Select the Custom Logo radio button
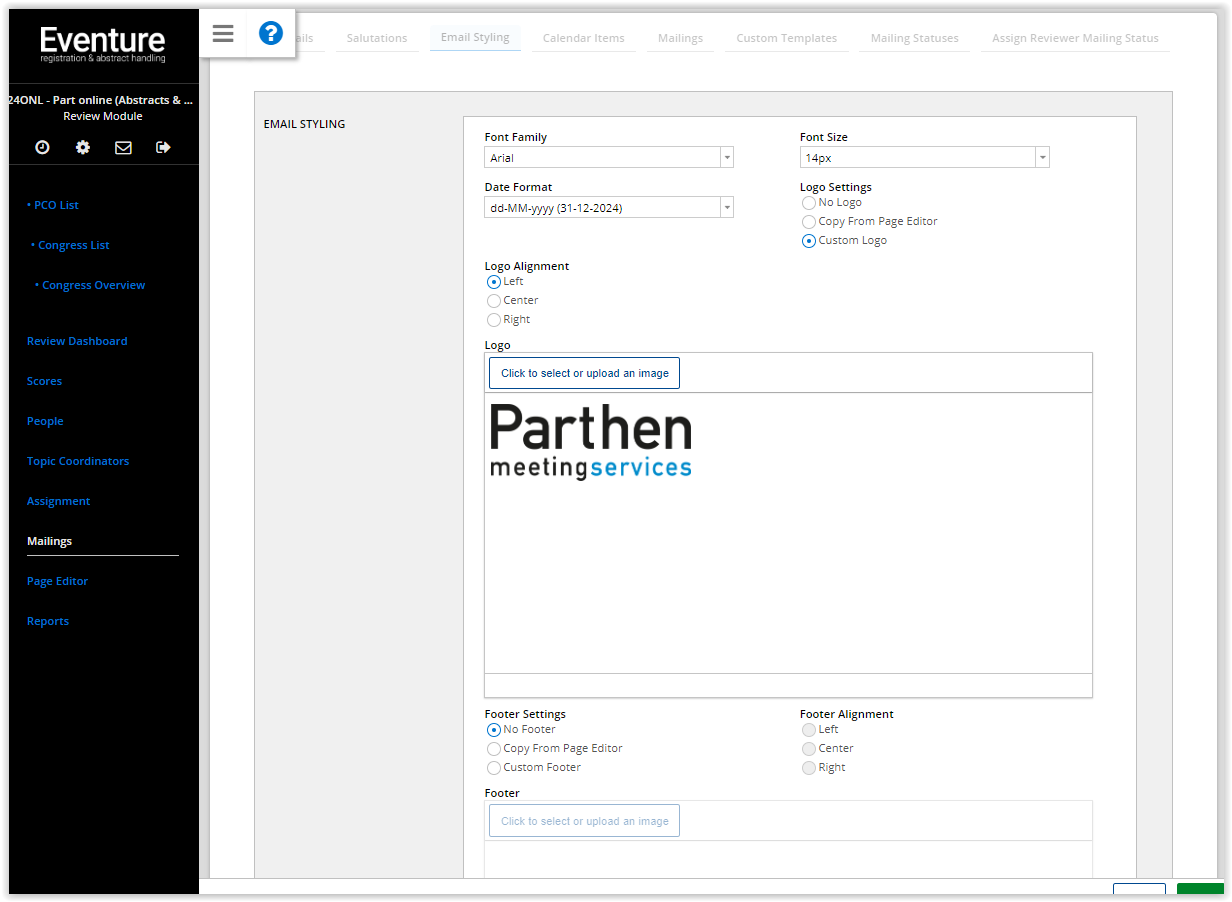 click(809, 241)
